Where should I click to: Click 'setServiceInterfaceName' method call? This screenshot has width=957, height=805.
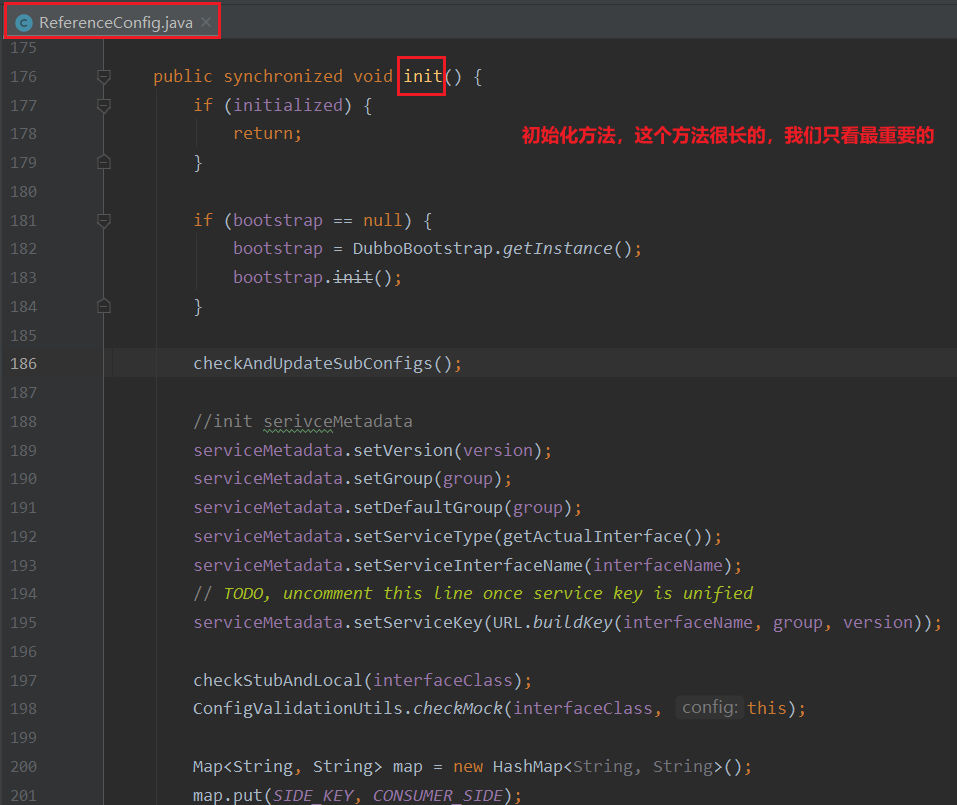468,565
